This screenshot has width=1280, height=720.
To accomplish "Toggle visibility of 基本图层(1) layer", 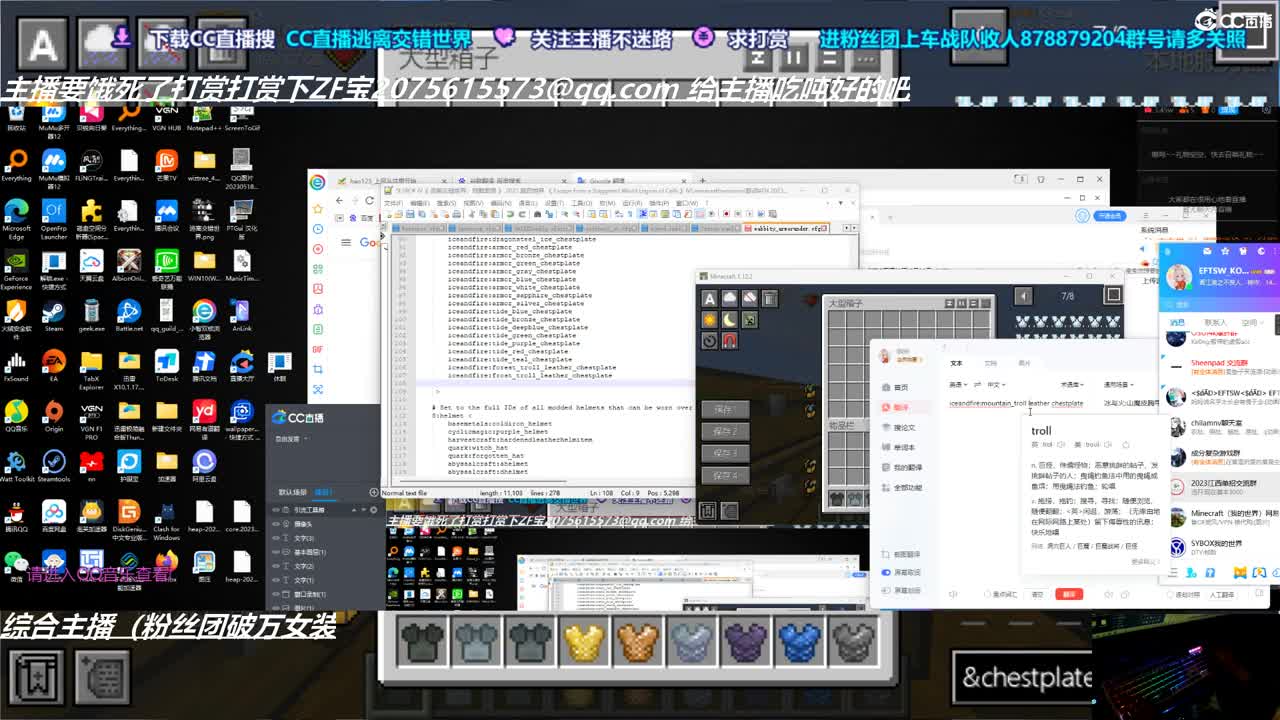I will pyautogui.click(x=277, y=552).
